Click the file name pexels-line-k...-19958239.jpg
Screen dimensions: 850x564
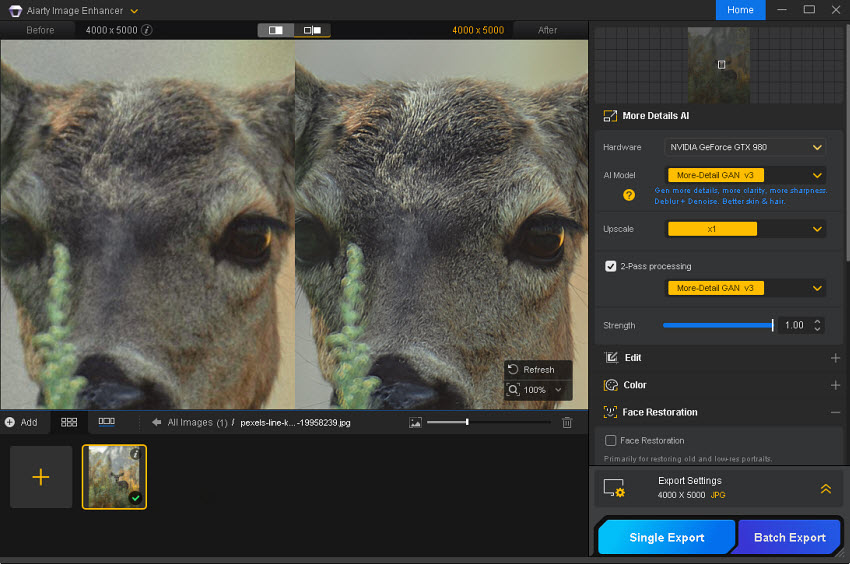[295, 422]
